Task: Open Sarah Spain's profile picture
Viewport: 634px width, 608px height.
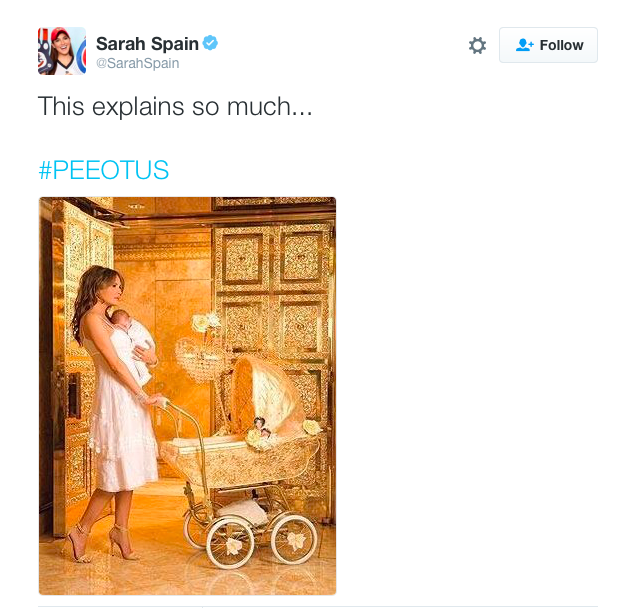Action: pos(62,51)
